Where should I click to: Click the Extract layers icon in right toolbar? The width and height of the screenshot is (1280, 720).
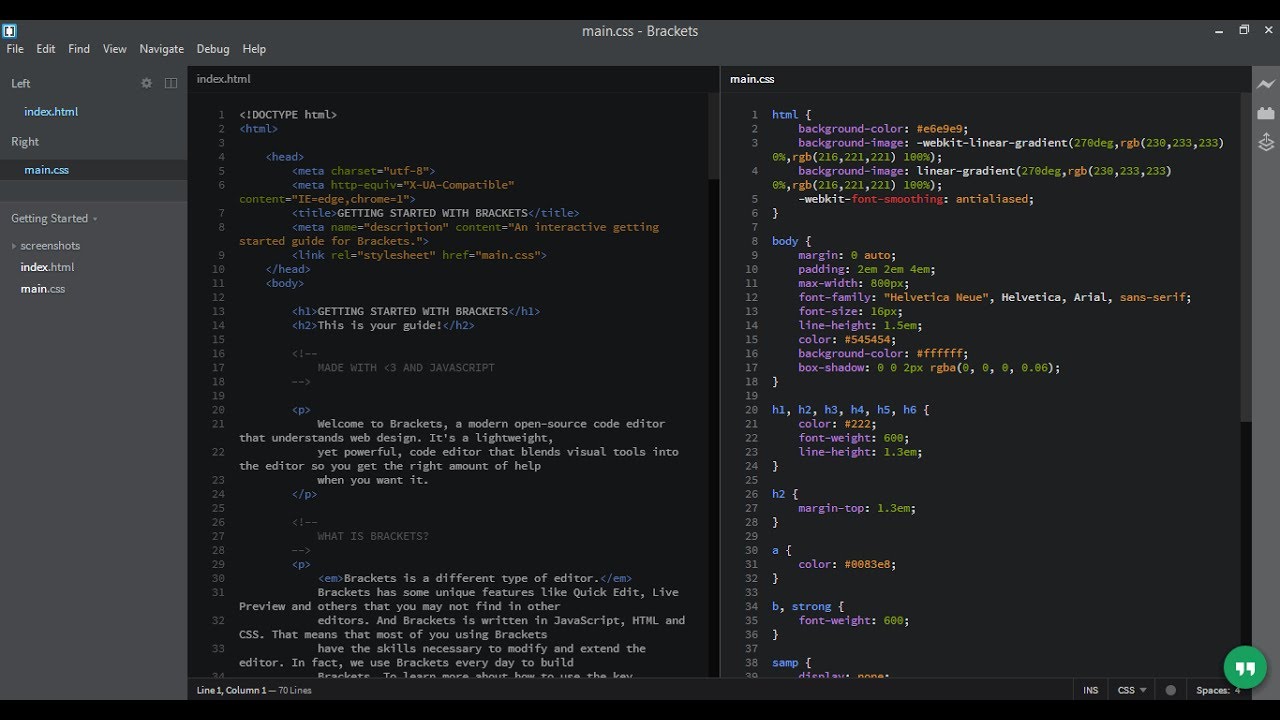point(1266,143)
